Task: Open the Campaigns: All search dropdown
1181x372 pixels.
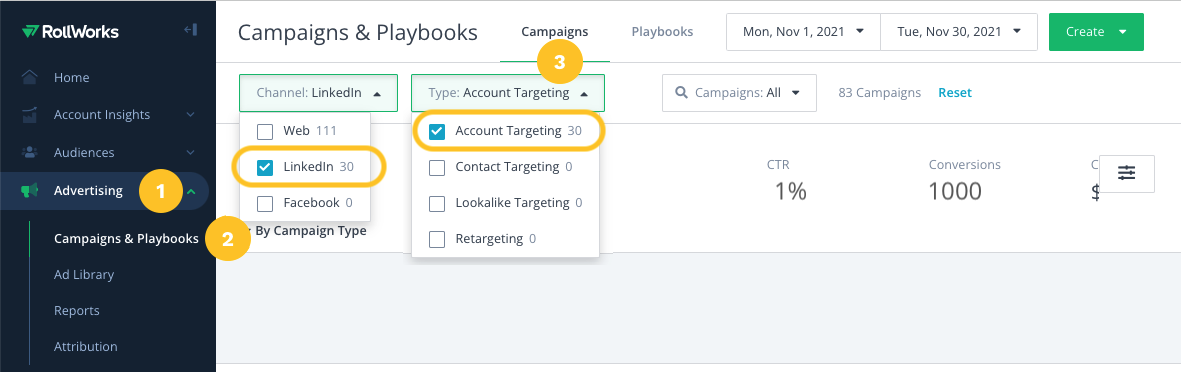Action: (x=739, y=93)
